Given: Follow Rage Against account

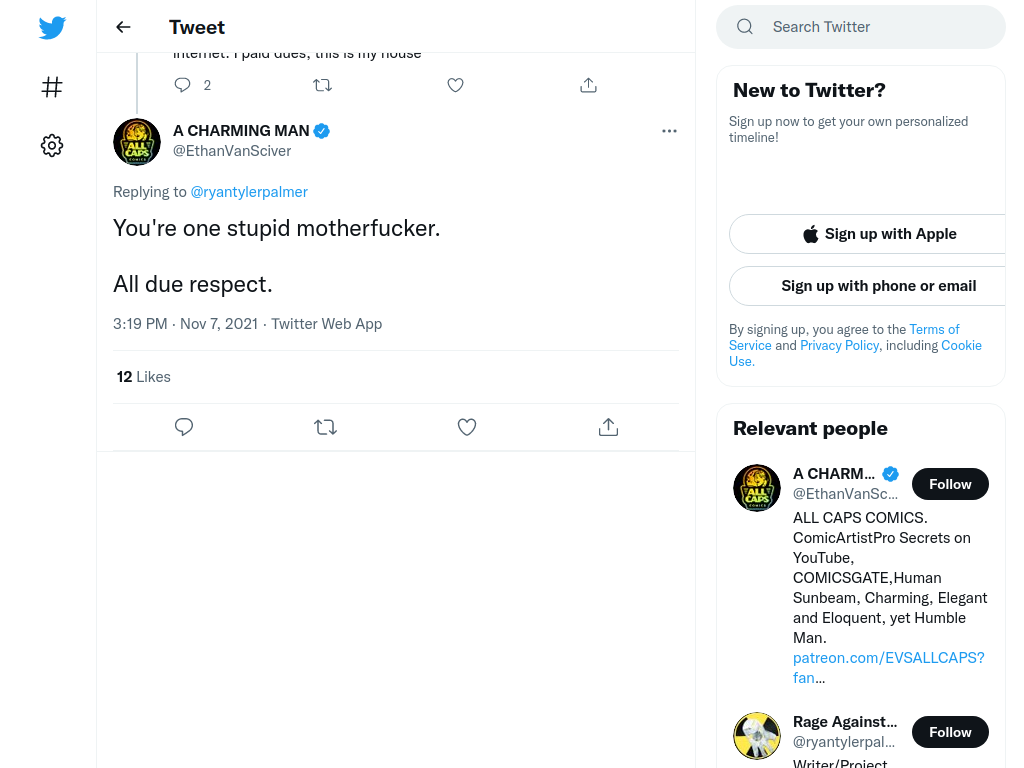Looking at the screenshot, I should pos(950,732).
